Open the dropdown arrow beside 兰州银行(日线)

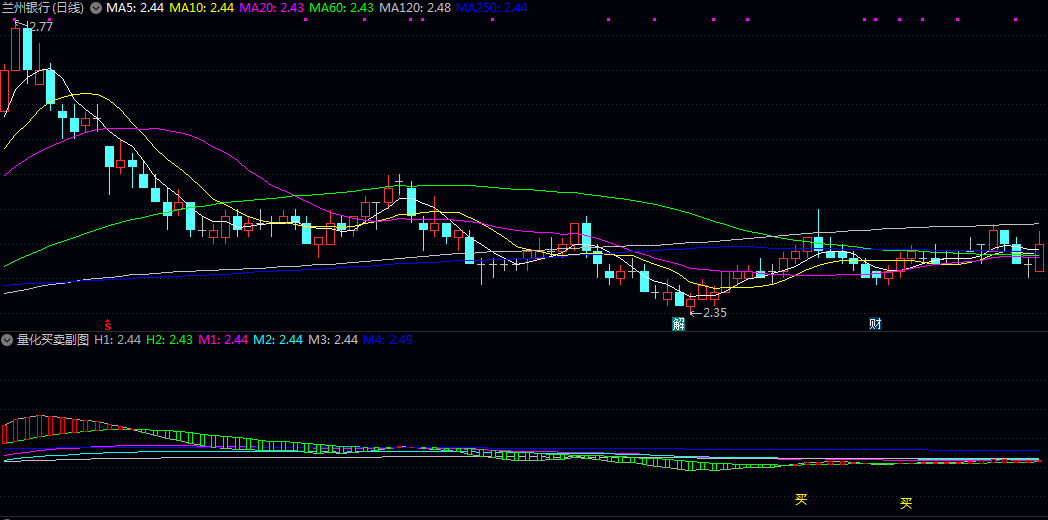[96, 8]
